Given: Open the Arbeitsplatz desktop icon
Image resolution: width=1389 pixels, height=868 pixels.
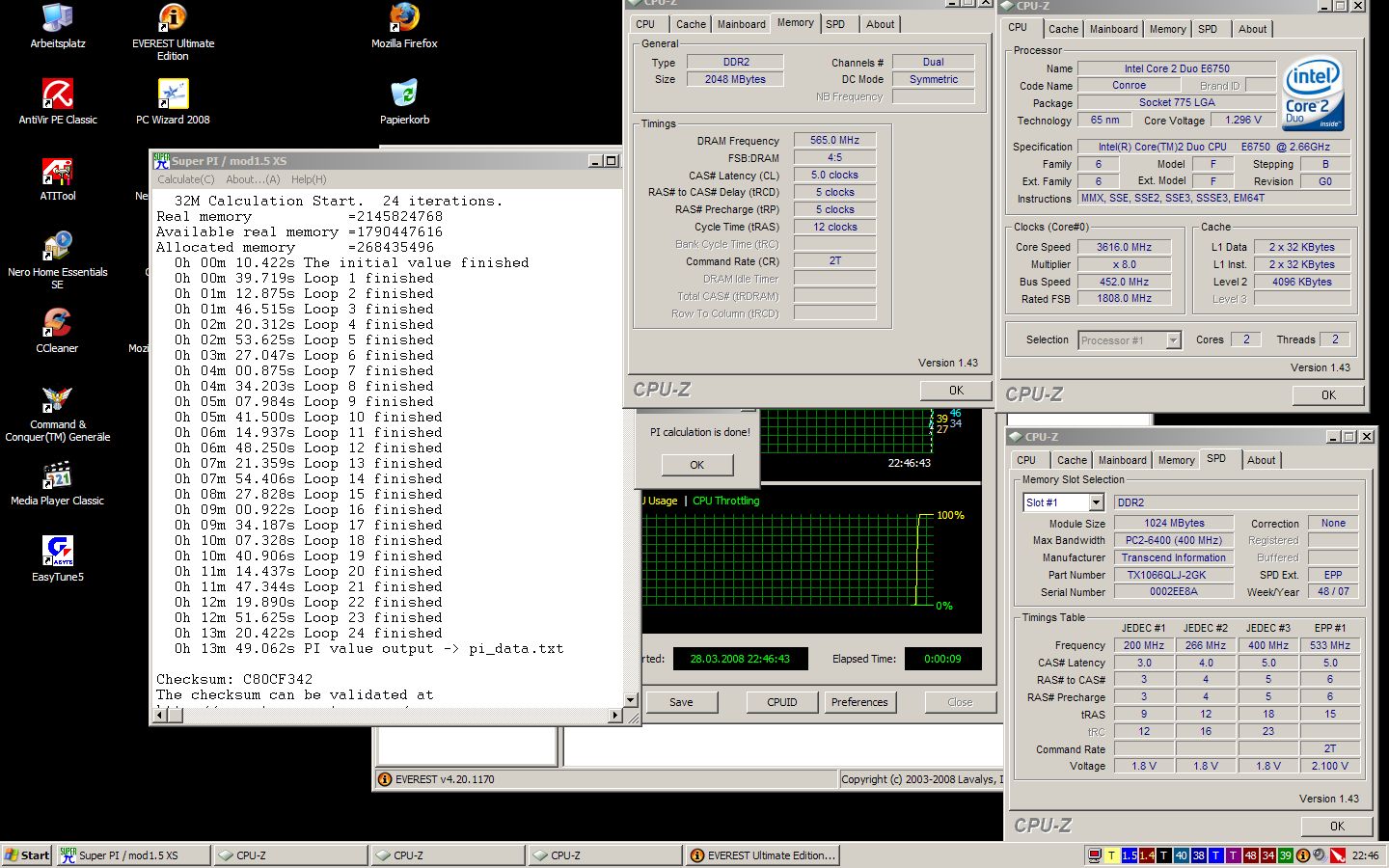Looking at the screenshot, I should 58,26.
